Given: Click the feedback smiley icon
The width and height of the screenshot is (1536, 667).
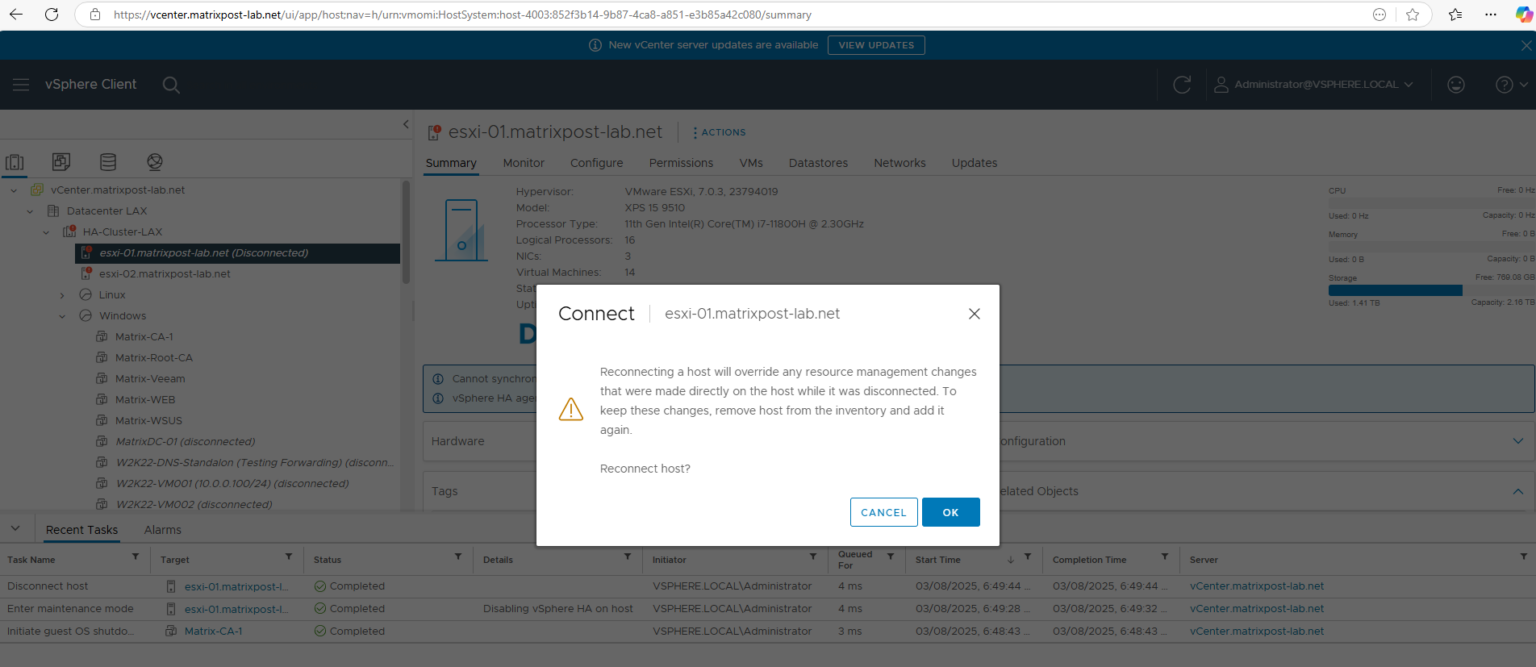Looking at the screenshot, I should (x=1455, y=84).
